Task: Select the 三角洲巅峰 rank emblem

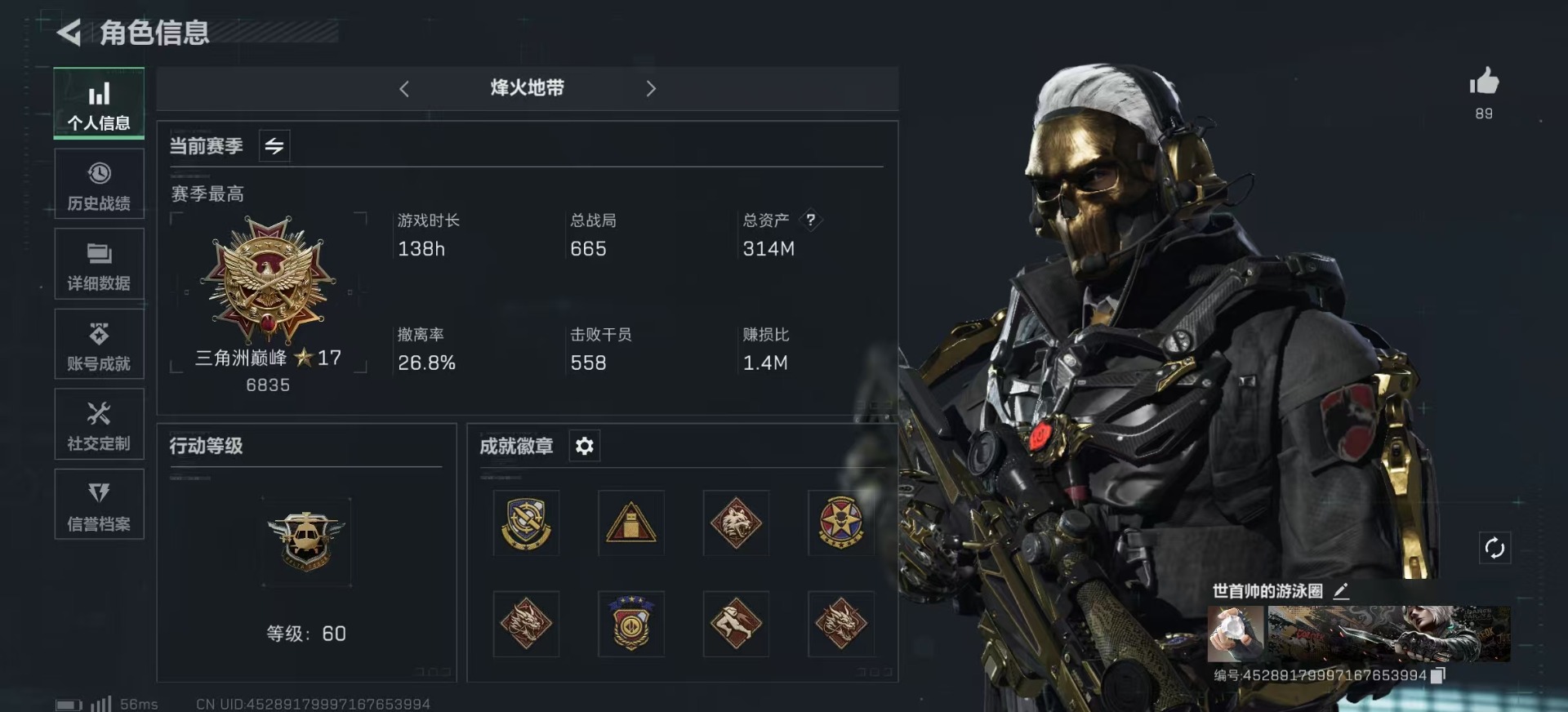Action: pyautogui.click(x=269, y=279)
